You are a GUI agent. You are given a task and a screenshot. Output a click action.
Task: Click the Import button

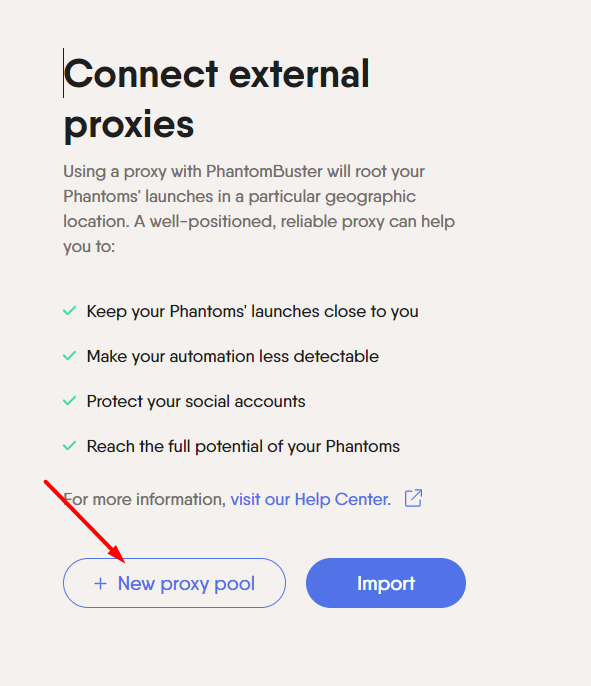point(386,583)
